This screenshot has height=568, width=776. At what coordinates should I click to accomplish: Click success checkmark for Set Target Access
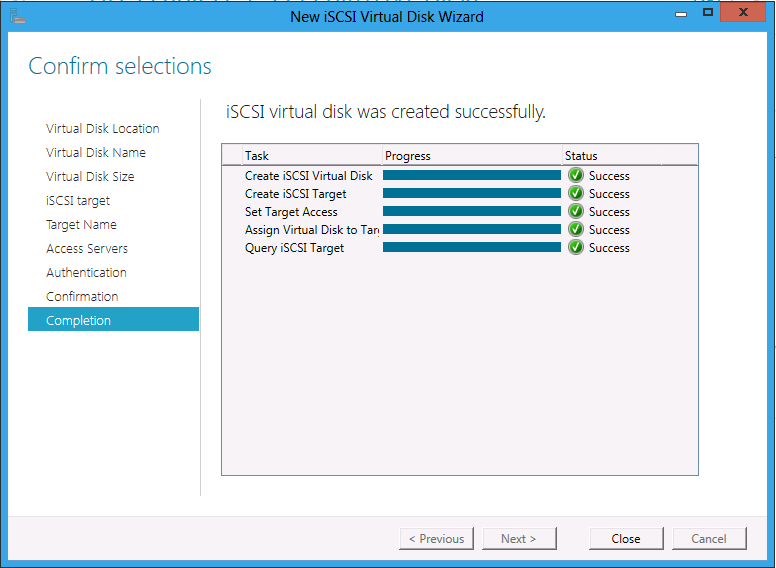[576, 212]
